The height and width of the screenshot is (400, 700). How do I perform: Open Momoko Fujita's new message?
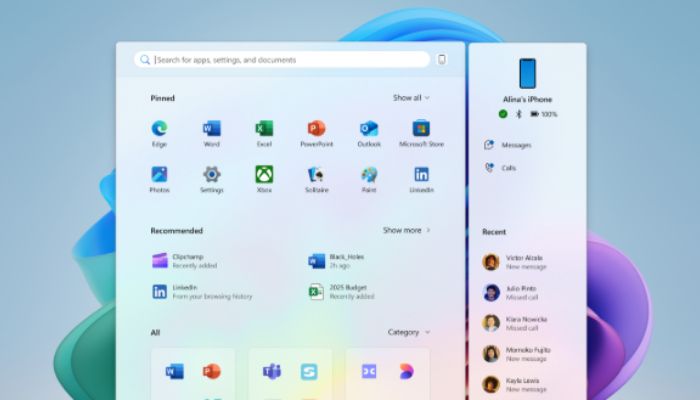(x=516, y=354)
